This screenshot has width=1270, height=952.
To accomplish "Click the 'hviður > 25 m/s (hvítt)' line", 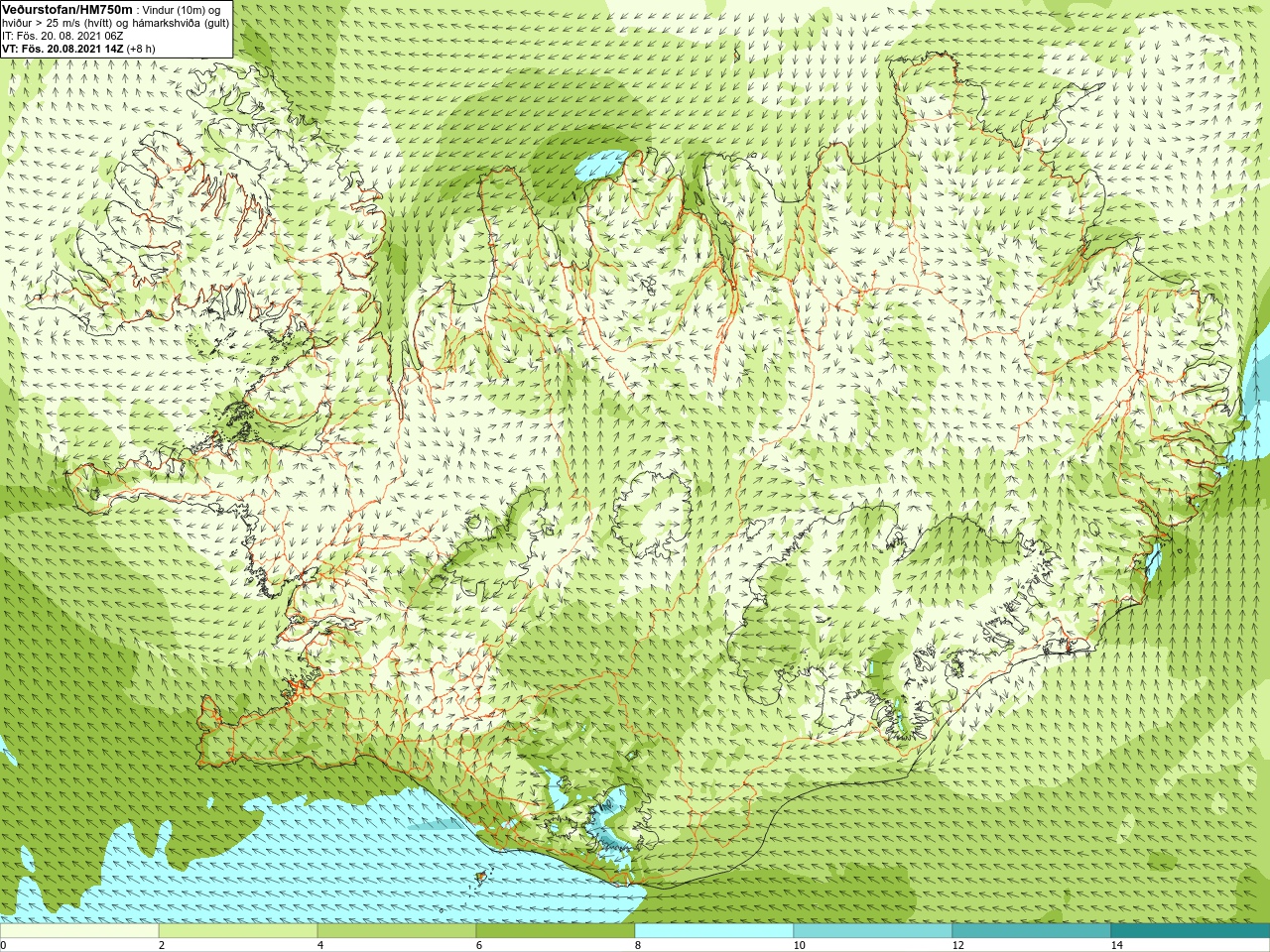I will pos(56,22).
